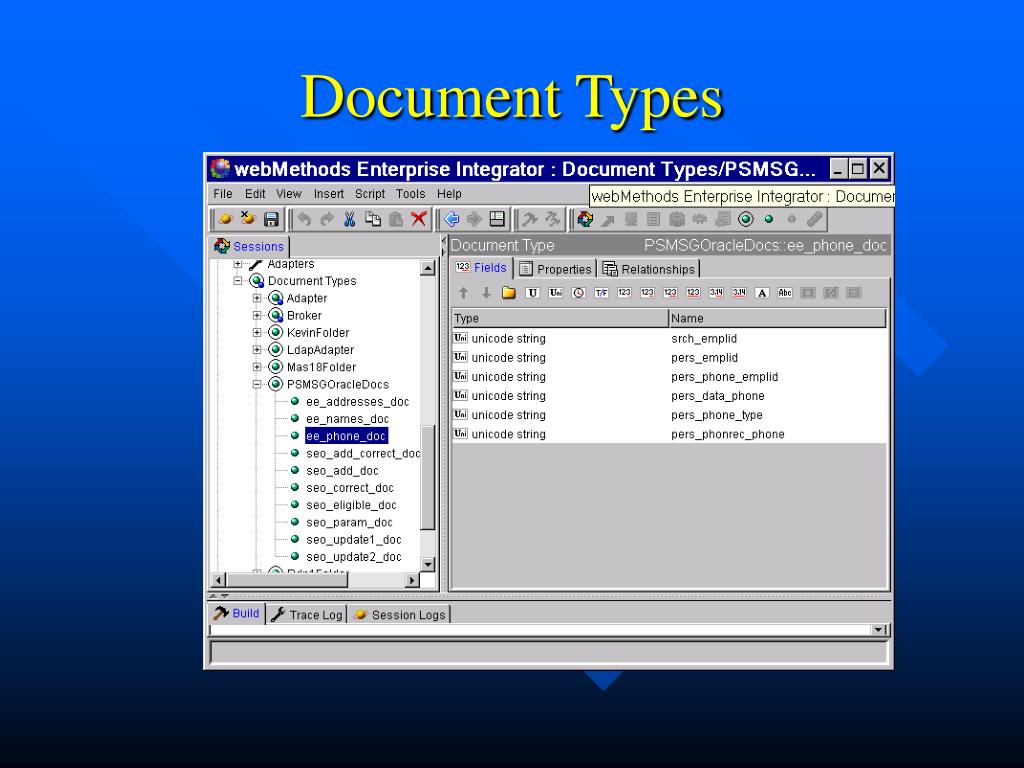This screenshot has width=1024, height=768.
Task: Open the Tools menu
Action: coord(410,194)
